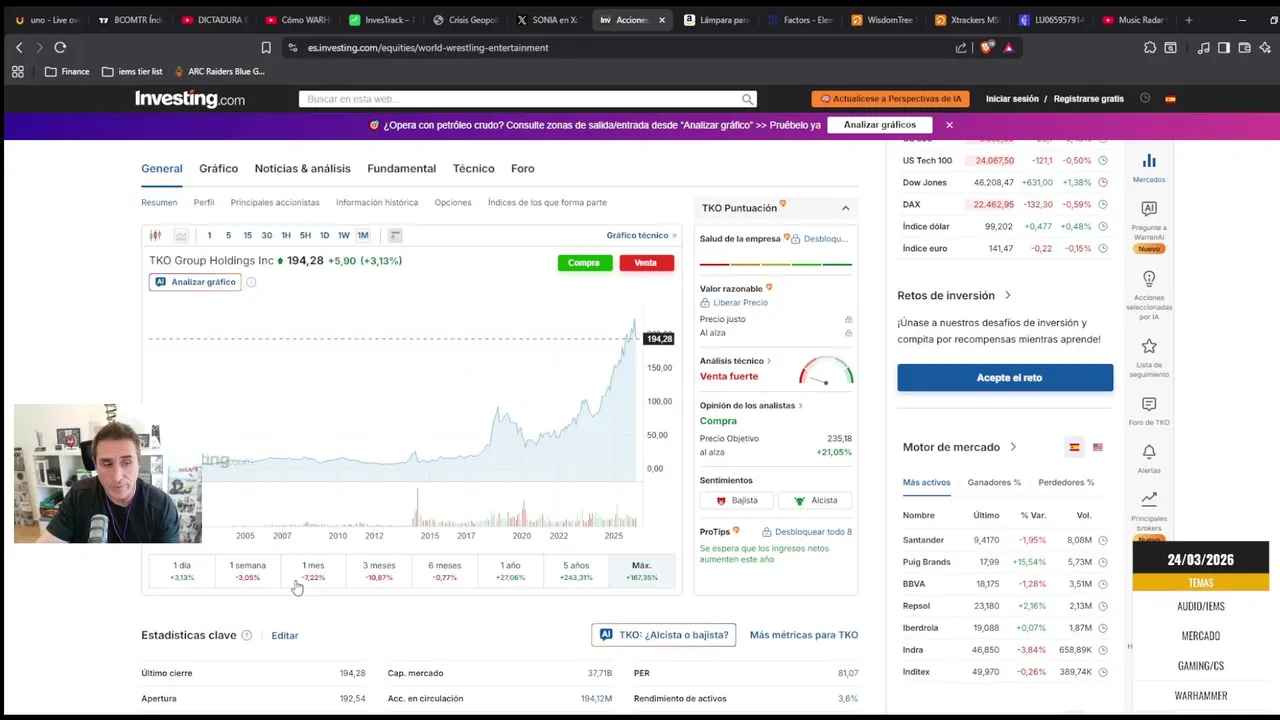Select the Máx. chart range

click(x=641, y=571)
